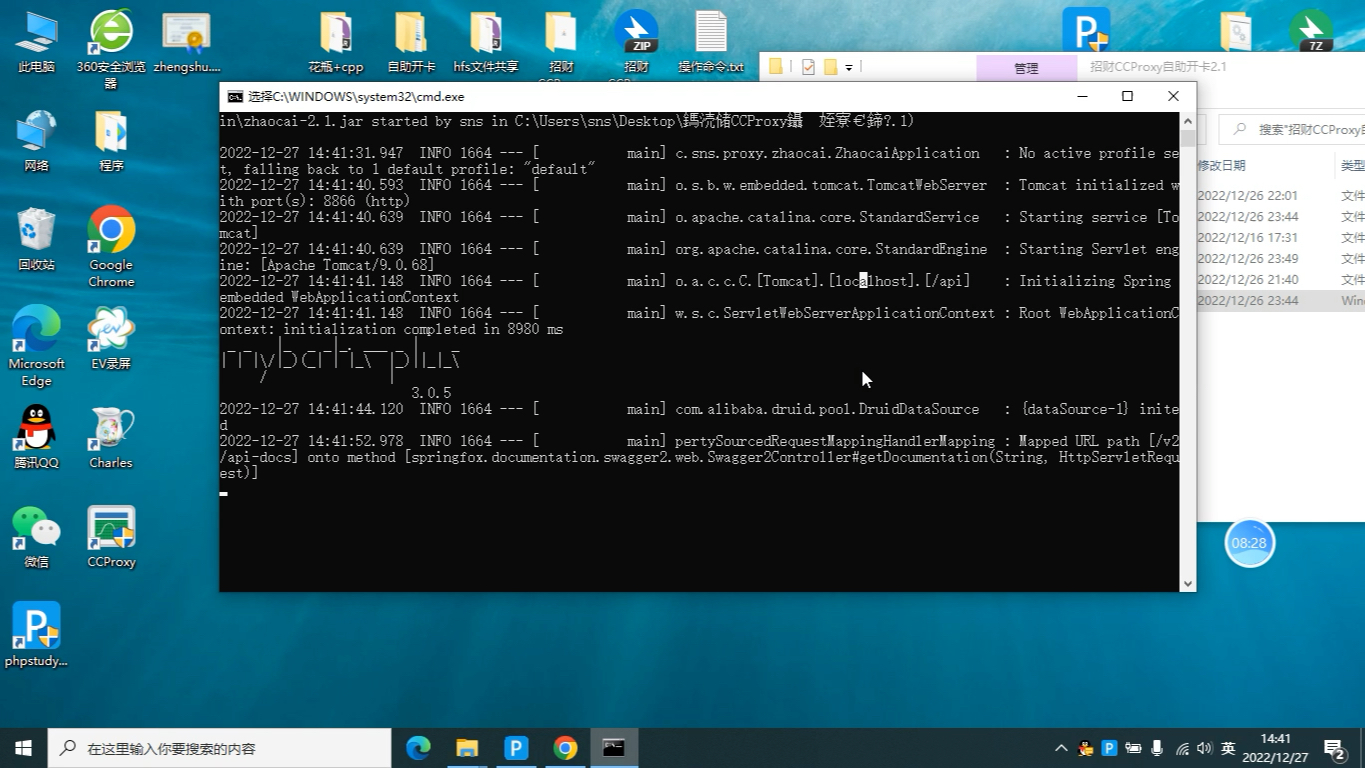
Task: Open the volume speaker tray icon
Action: click(x=1204, y=748)
